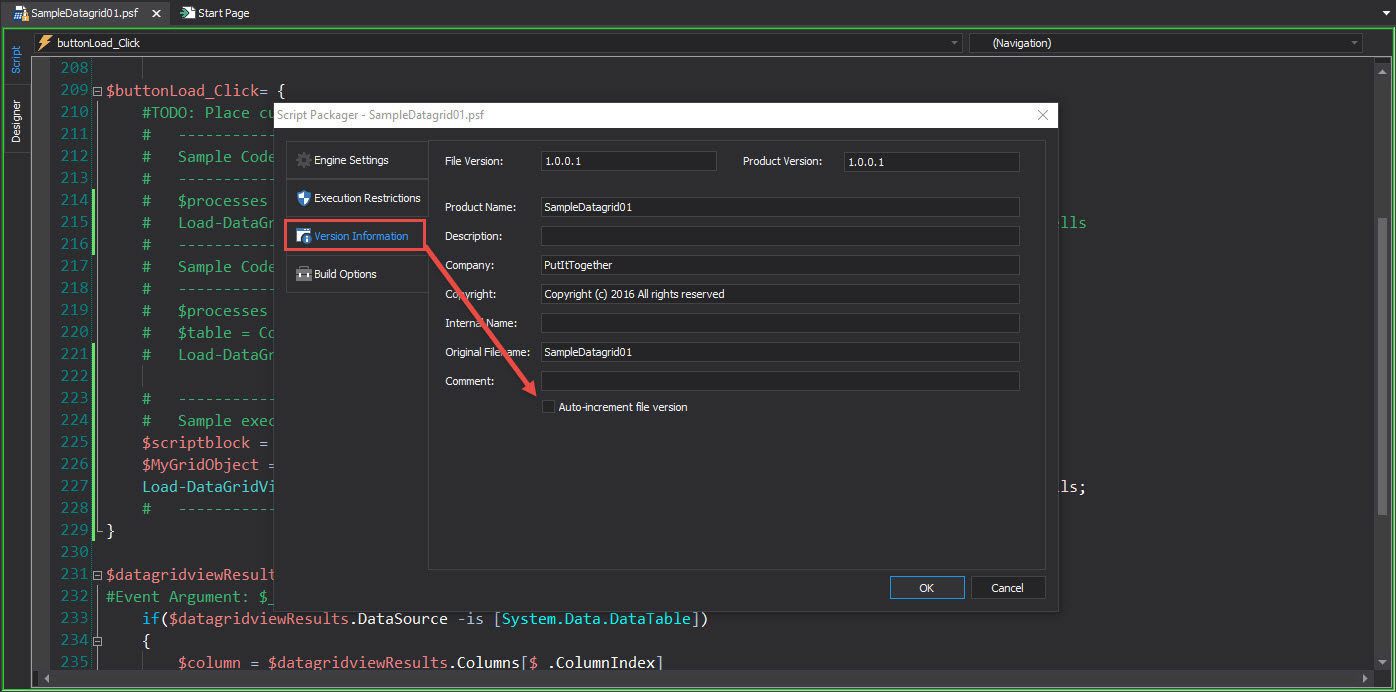1396x692 pixels.
Task: Click the SampleDatagrid01.psf file icon
Action: (20, 13)
